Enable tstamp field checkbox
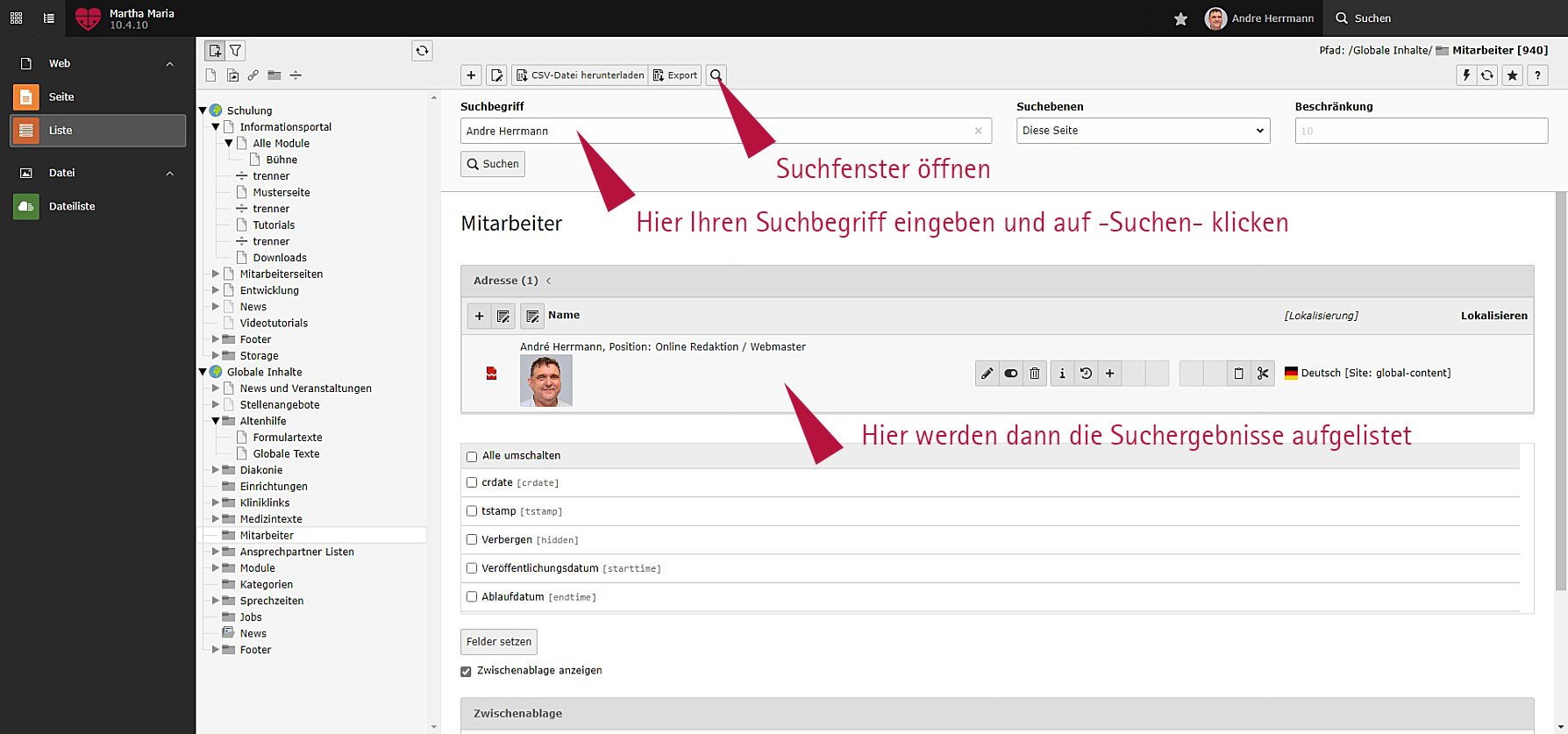The height and width of the screenshot is (734, 1568). pyautogui.click(x=472, y=510)
